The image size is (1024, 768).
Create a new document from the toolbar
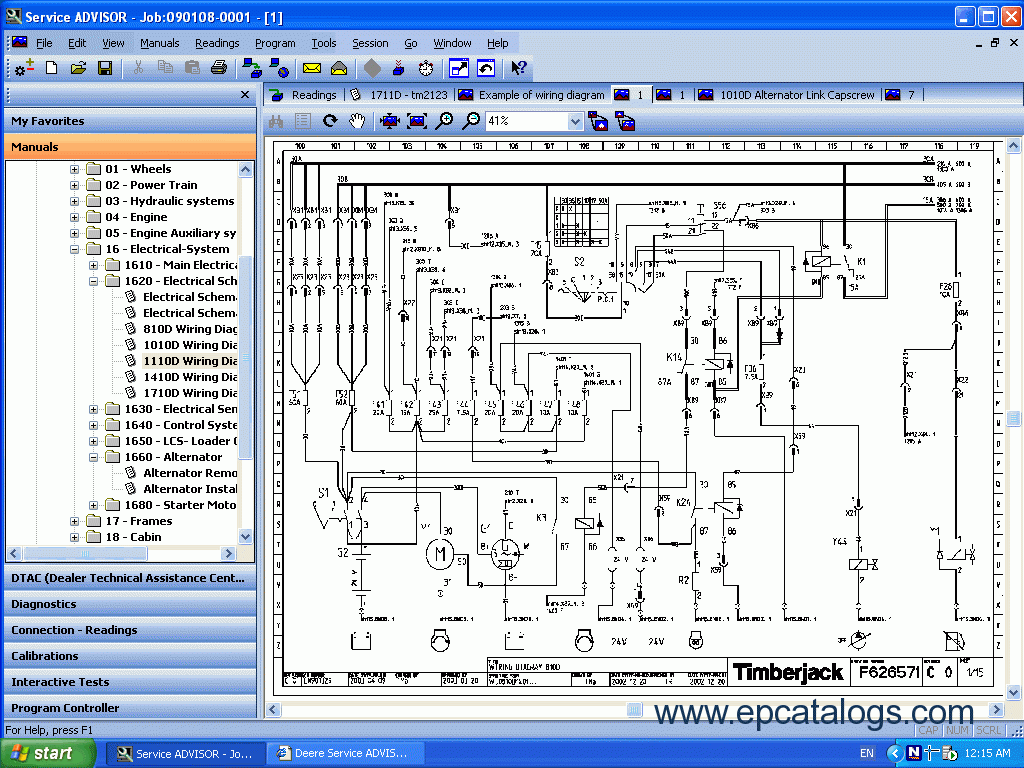click(x=52, y=67)
